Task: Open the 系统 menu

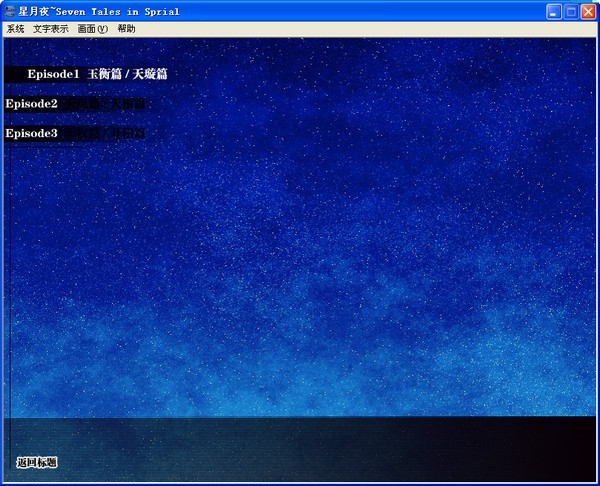Action: click(16, 29)
